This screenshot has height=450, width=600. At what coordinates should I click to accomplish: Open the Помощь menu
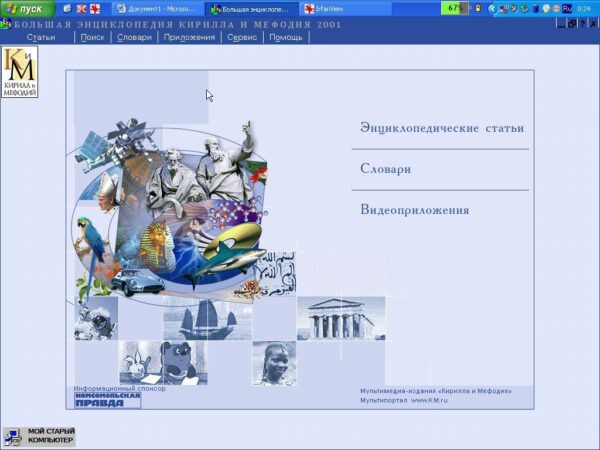[286, 37]
